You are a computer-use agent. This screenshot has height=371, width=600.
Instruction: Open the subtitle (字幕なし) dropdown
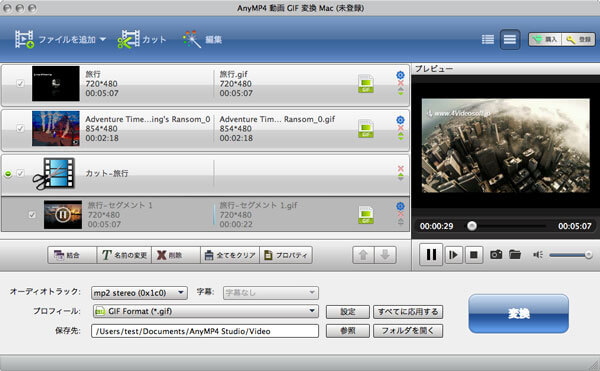coord(271,293)
